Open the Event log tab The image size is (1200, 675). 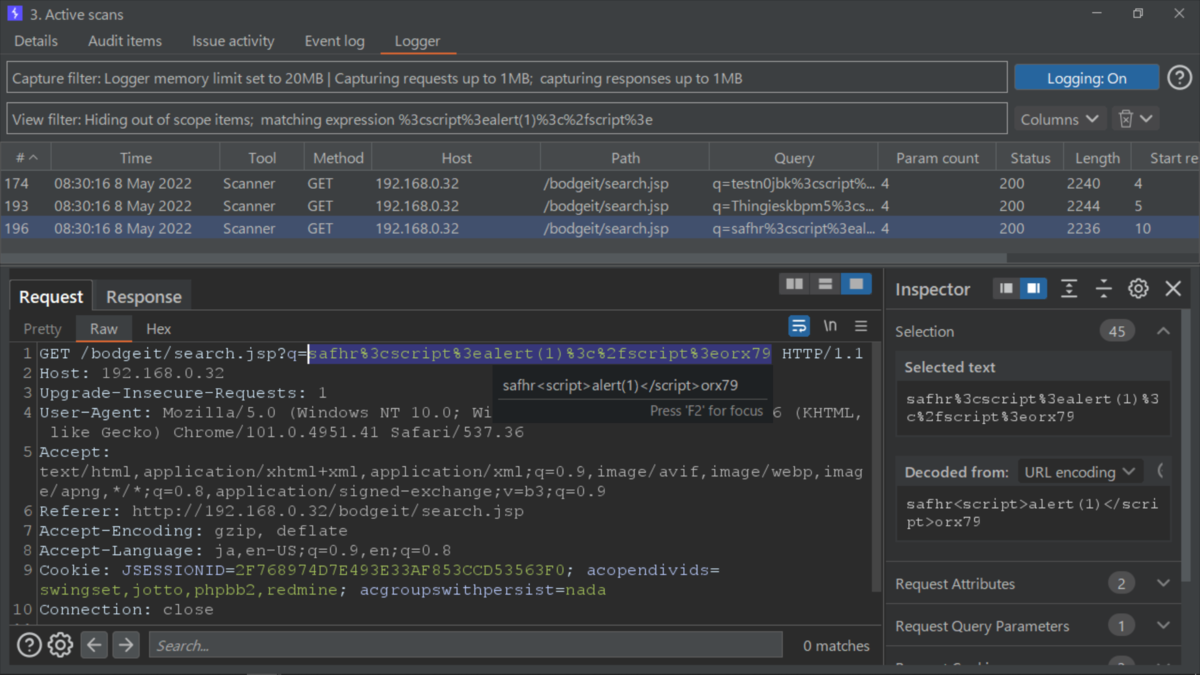(334, 41)
